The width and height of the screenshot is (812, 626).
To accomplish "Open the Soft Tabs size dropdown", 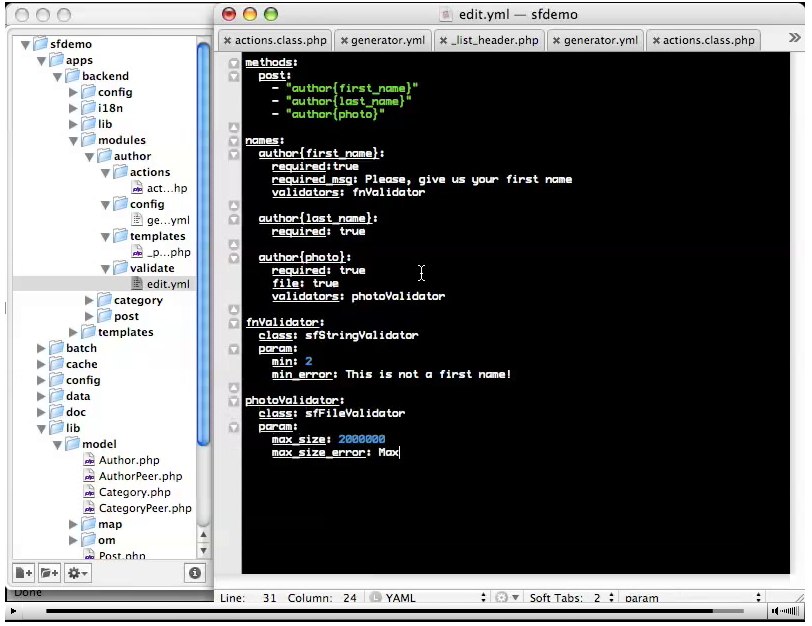I will click(x=596, y=598).
